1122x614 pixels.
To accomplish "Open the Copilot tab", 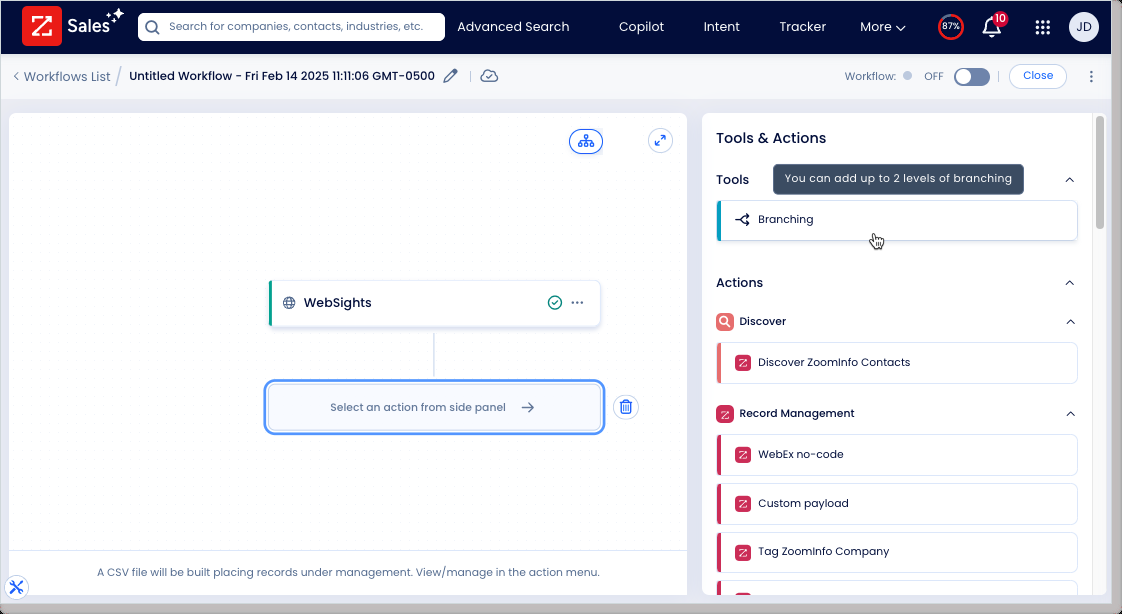I will coord(641,26).
